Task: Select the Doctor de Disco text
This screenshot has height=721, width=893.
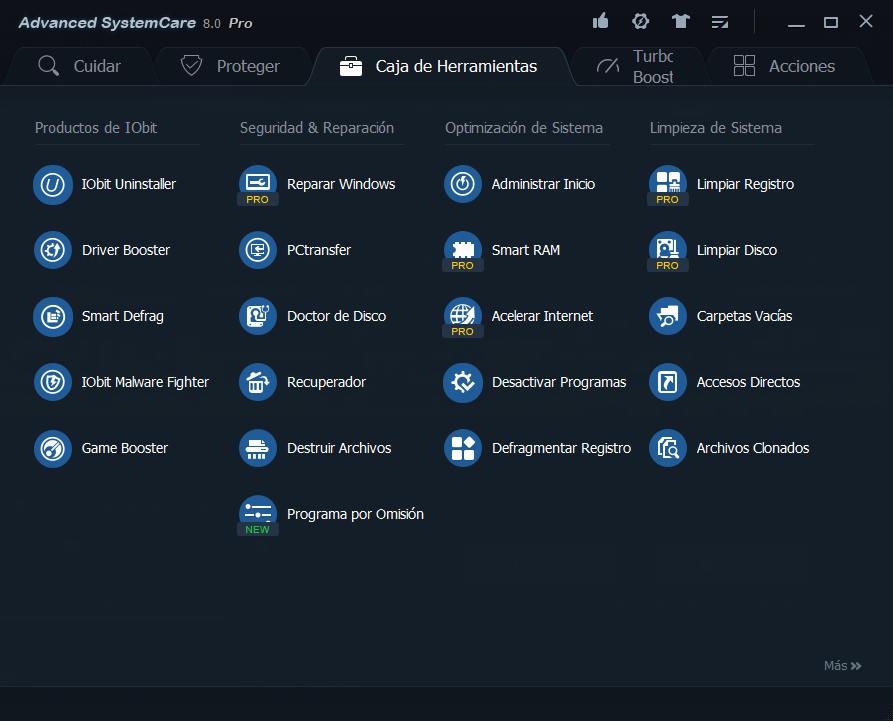Action: tap(337, 316)
